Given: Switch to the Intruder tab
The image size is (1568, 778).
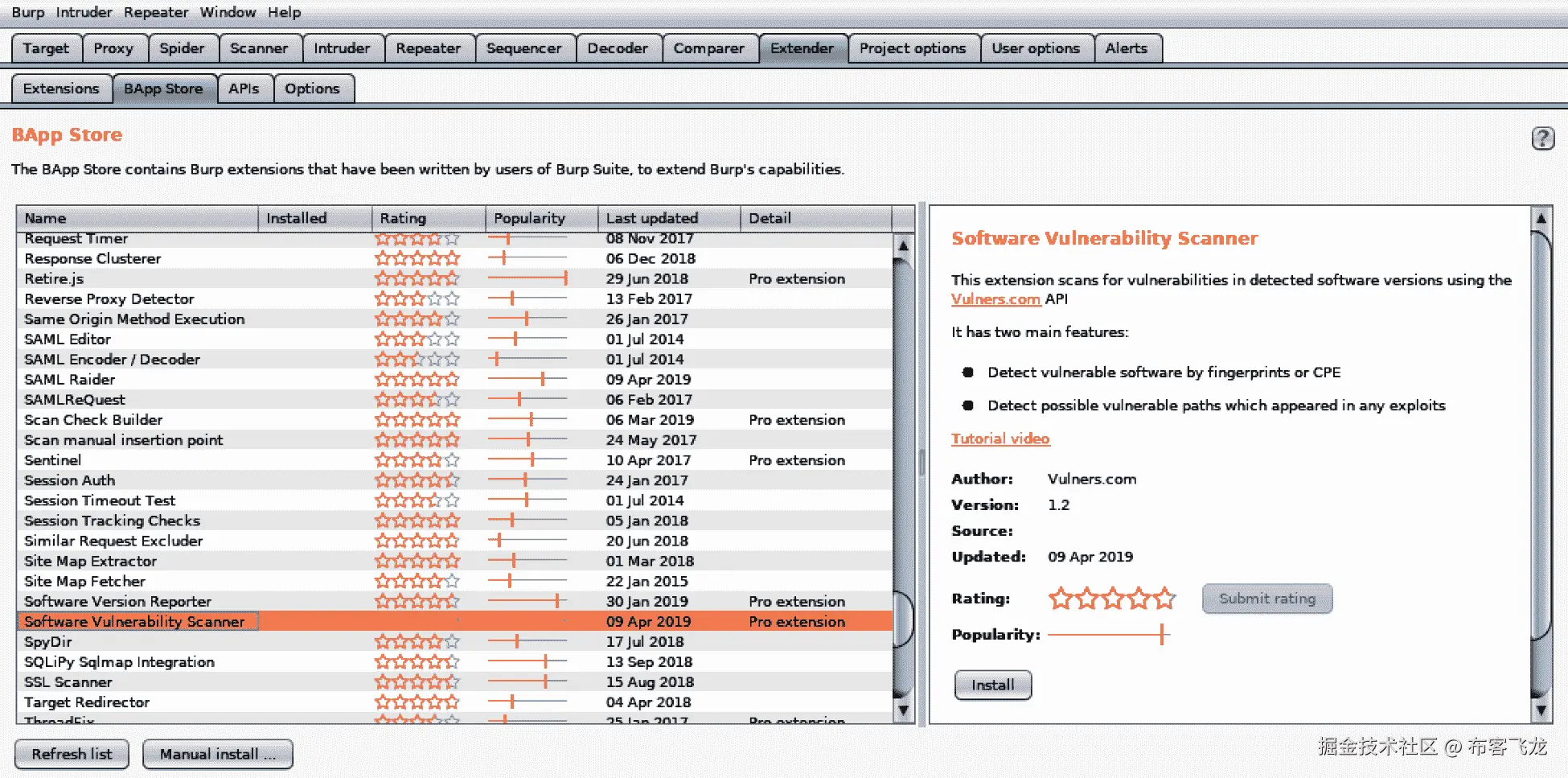Looking at the screenshot, I should coord(342,48).
